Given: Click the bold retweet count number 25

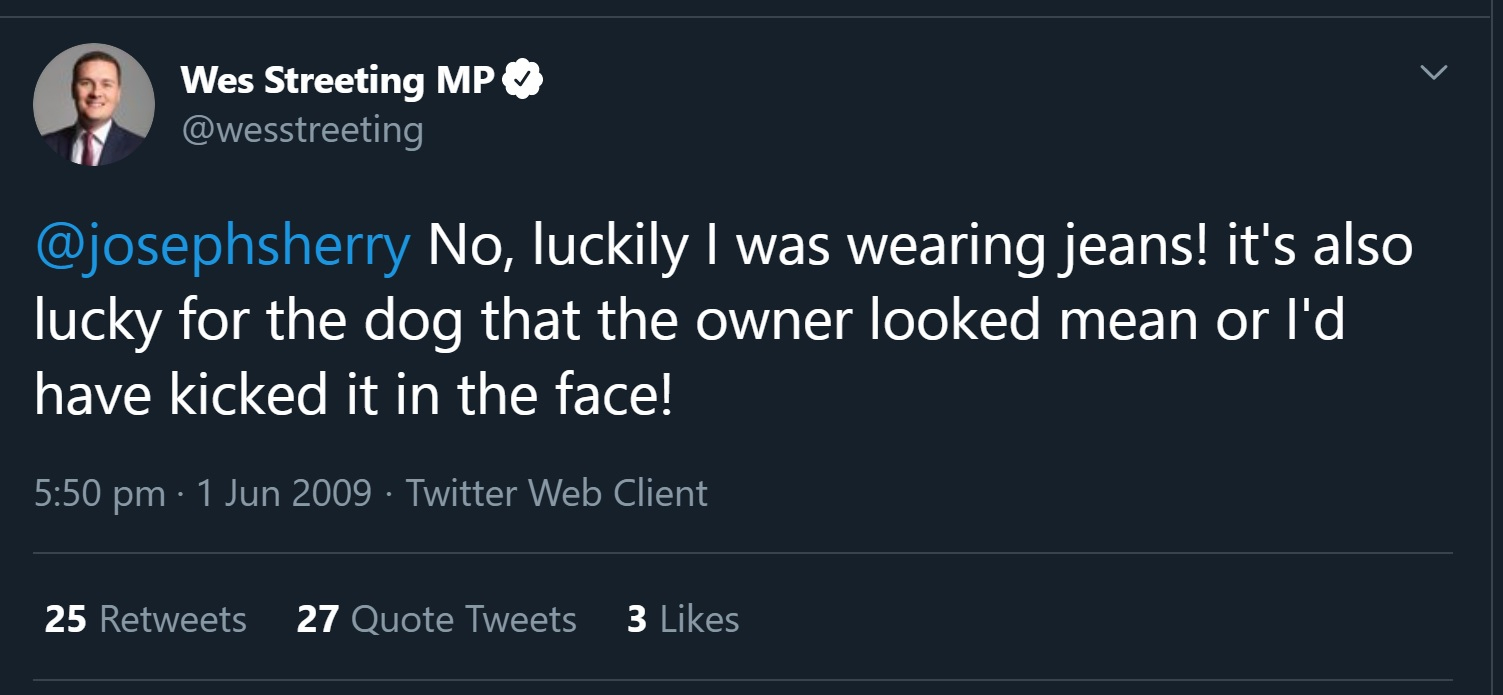Looking at the screenshot, I should [66, 620].
